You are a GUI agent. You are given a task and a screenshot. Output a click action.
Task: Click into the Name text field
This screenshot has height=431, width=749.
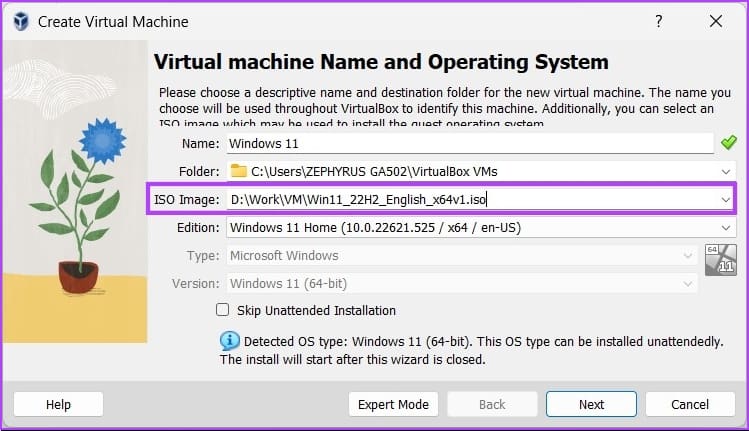470,143
